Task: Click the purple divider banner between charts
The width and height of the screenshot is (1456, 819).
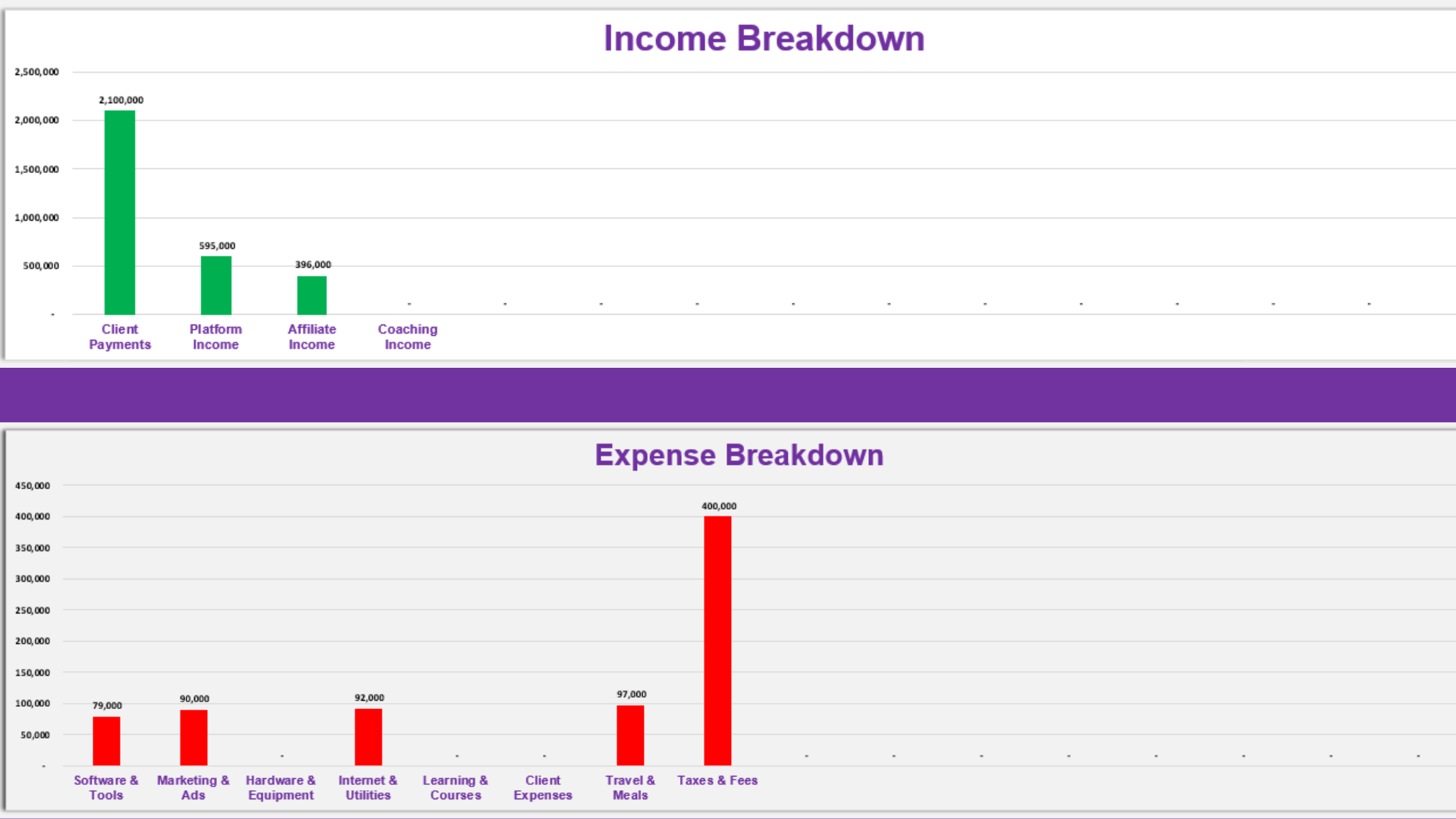Action: pos(728,394)
